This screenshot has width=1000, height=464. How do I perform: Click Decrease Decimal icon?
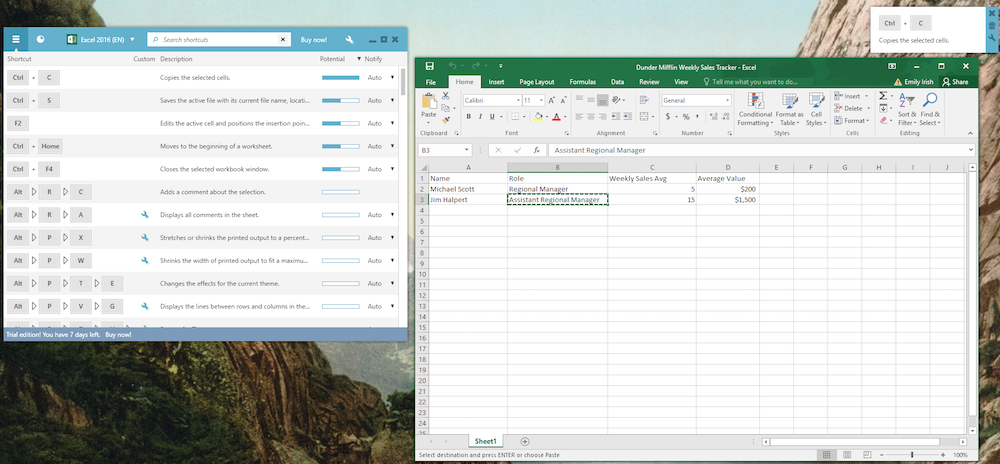point(726,117)
